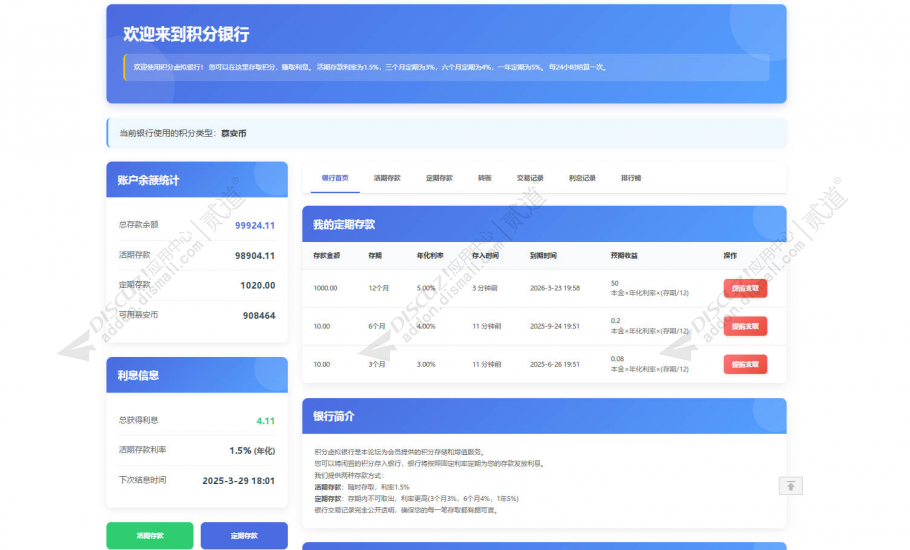Click the 账户余额统计 panel header
The height and width of the screenshot is (550, 910).
click(197, 180)
